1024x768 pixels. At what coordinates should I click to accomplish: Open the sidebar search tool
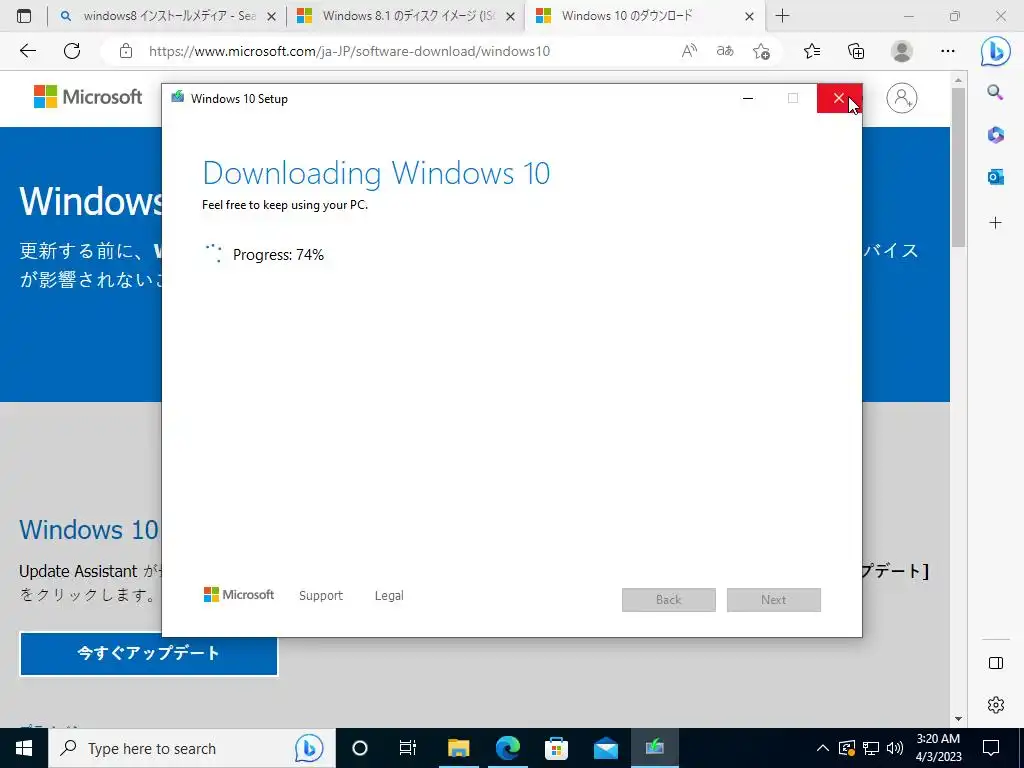pyautogui.click(x=995, y=92)
